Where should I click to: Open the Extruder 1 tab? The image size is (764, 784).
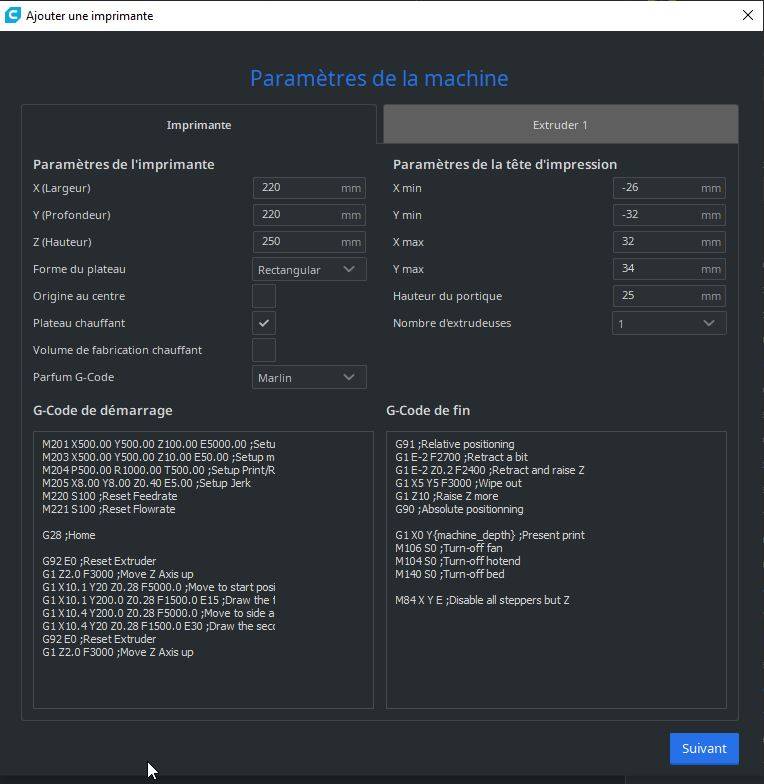pyautogui.click(x=560, y=125)
